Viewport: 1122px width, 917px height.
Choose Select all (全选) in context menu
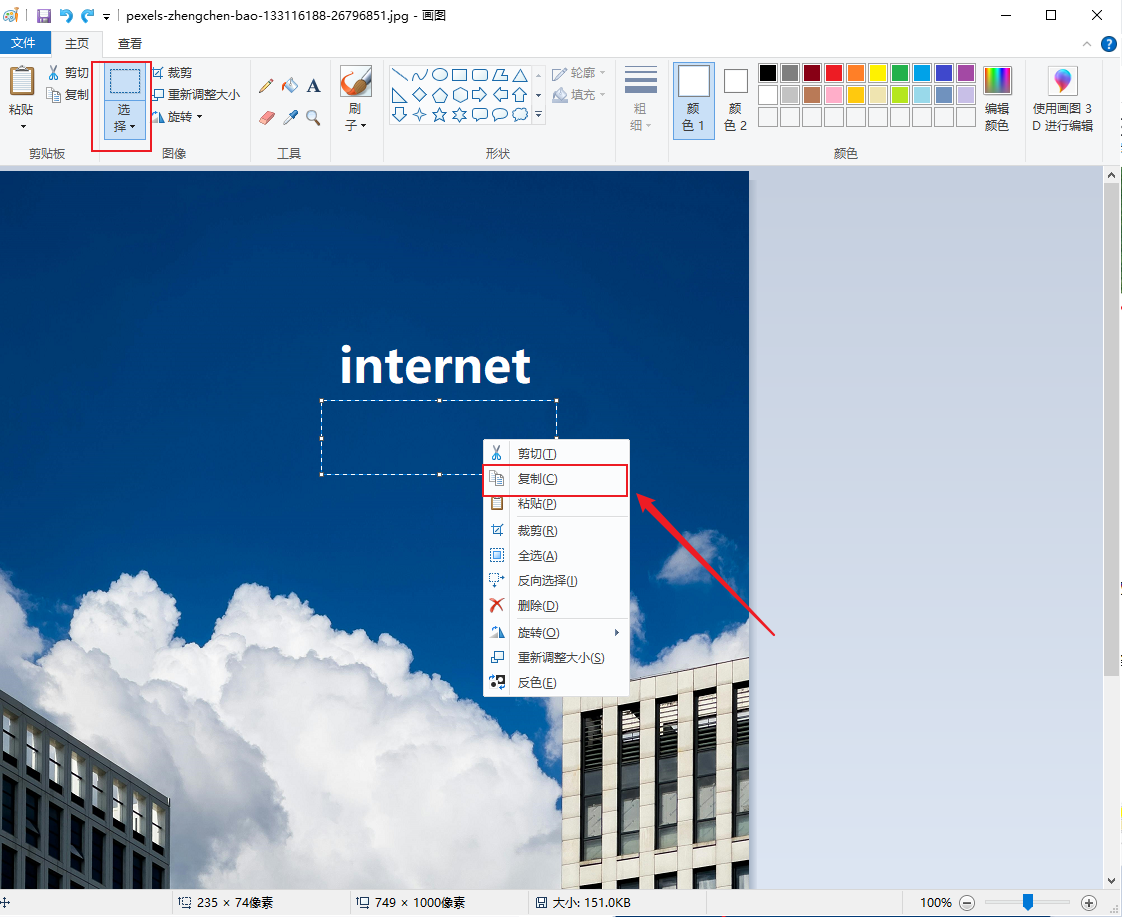(556, 556)
